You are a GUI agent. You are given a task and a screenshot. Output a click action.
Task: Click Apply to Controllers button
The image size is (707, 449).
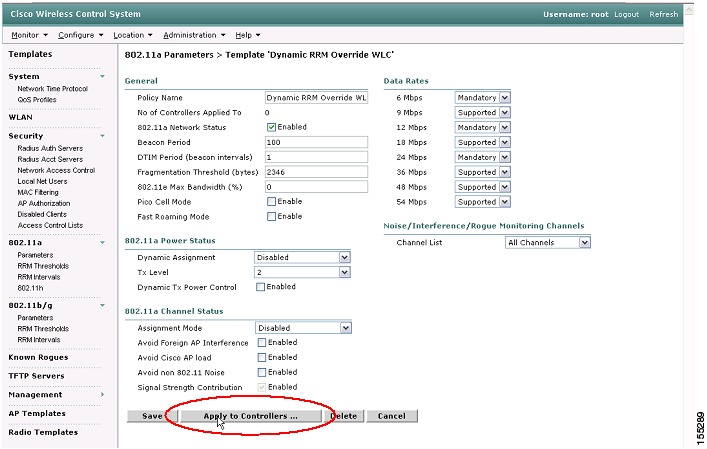(251, 416)
